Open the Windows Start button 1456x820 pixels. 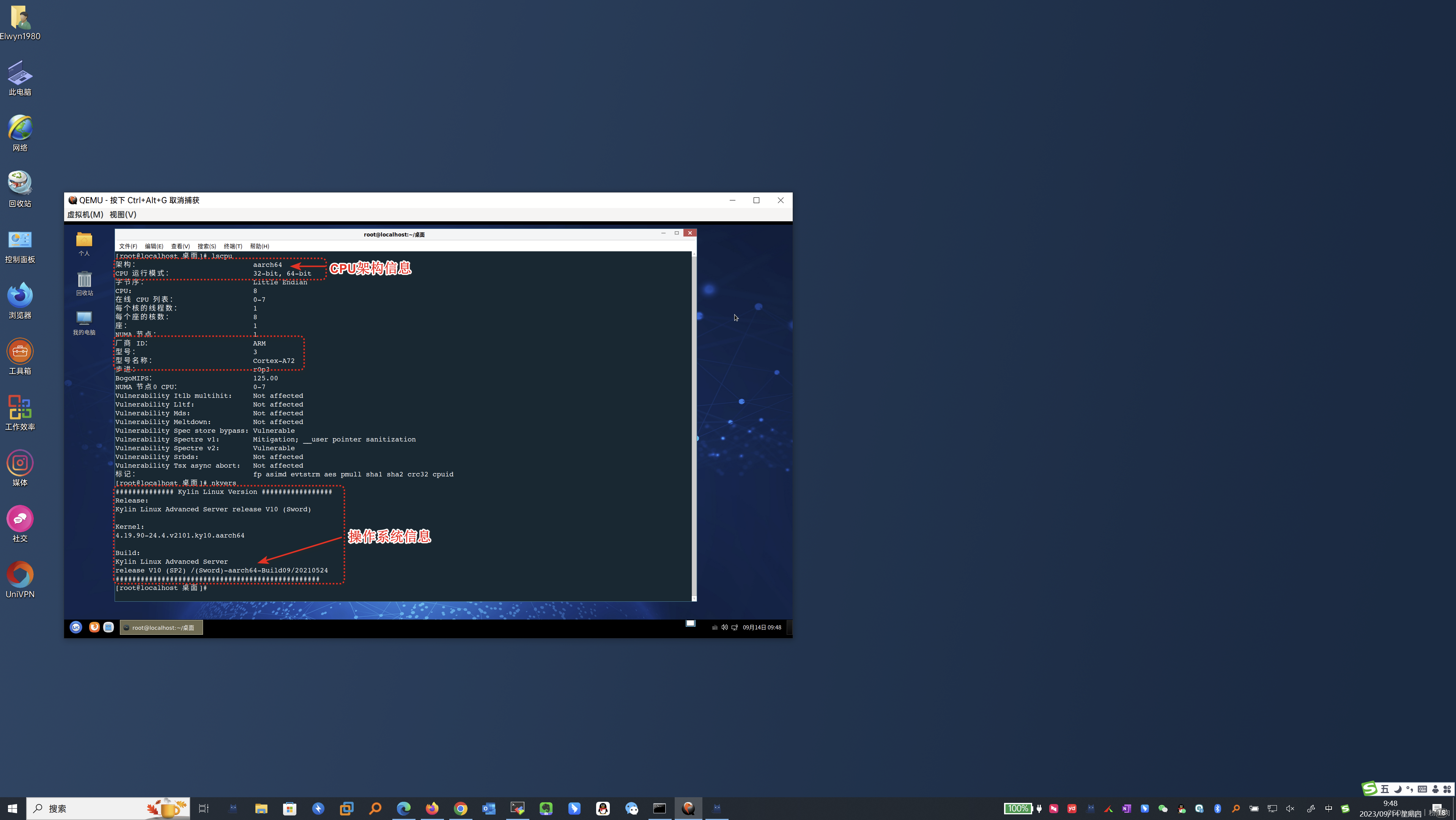tap(13, 809)
